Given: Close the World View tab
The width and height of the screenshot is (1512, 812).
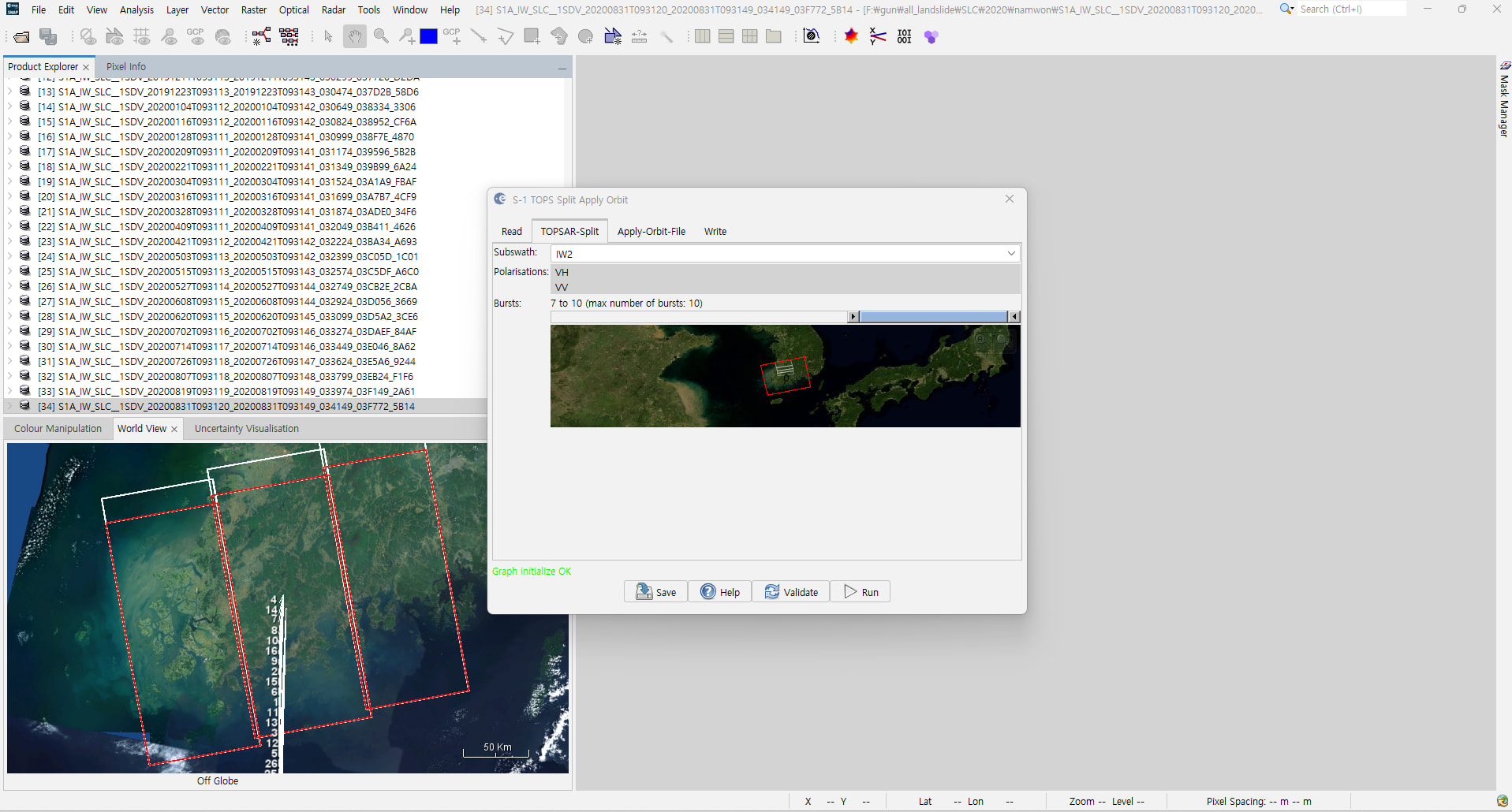Looking at the screenshot, I should 174,430.
